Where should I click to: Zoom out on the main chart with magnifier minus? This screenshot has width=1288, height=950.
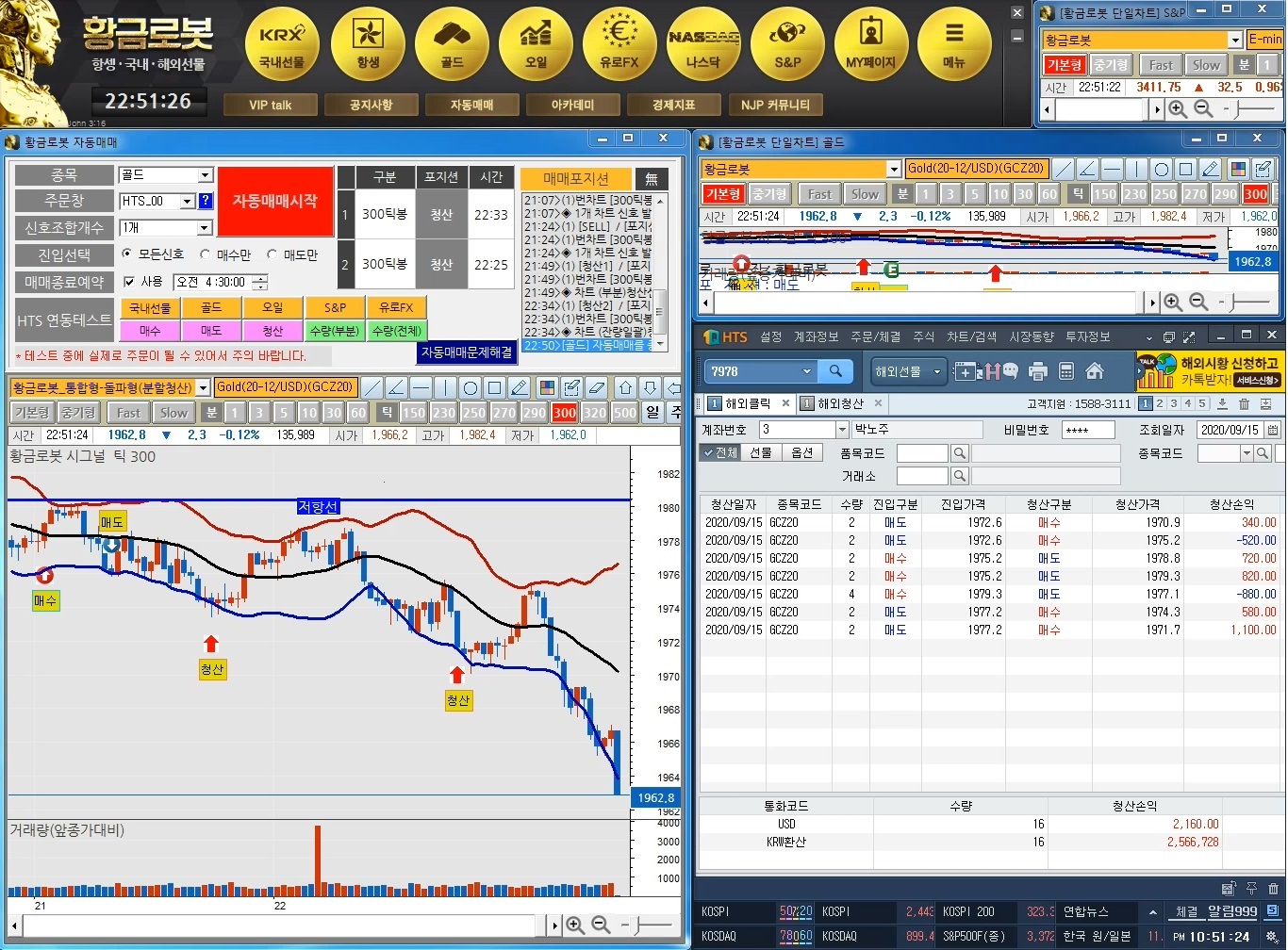point(601,925)
